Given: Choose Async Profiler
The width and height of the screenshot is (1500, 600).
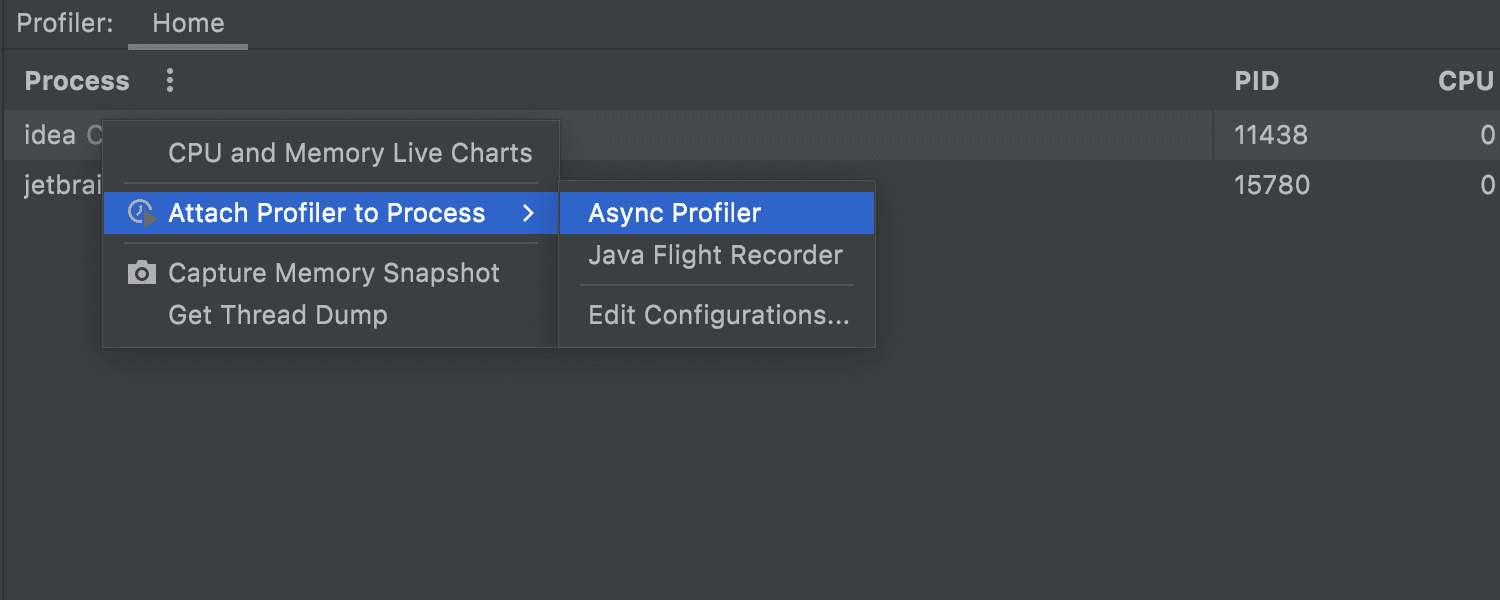Looking at the screenshot, I should click(x=717, y=213).
